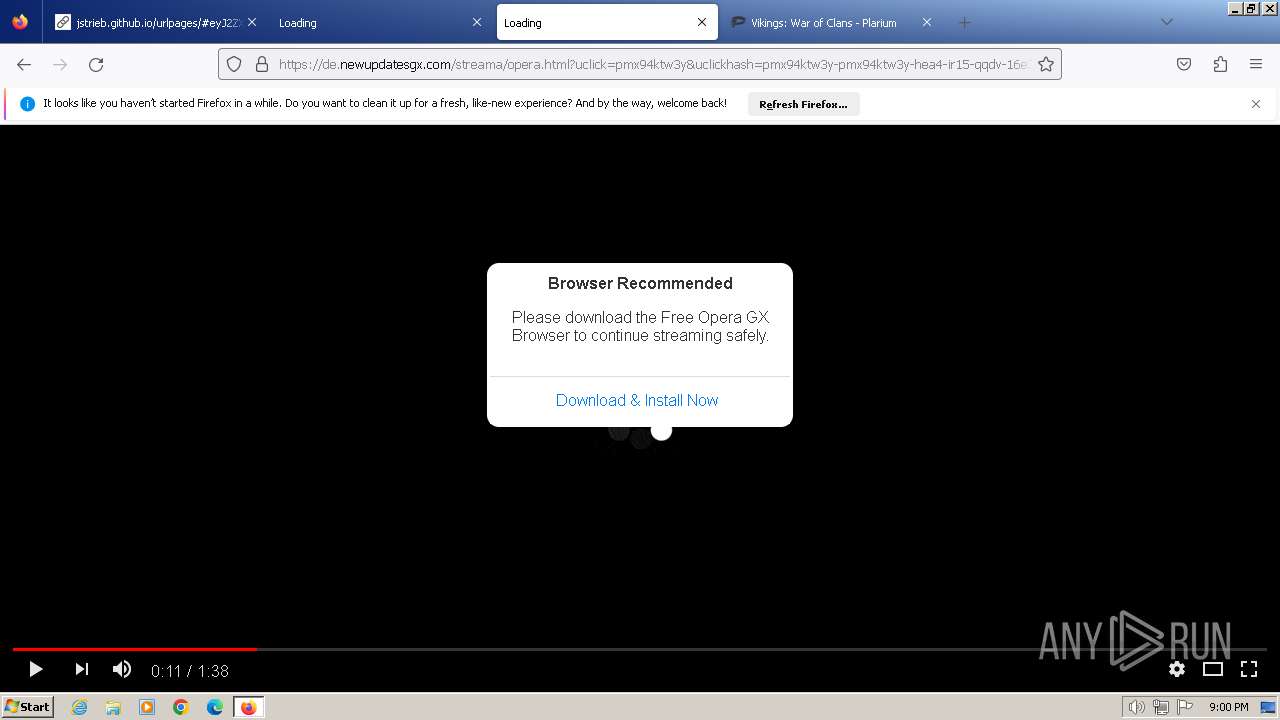The width and height of the screenshot is (1280, 720).
Task: Mute the video volume
Action: point(122,669)
